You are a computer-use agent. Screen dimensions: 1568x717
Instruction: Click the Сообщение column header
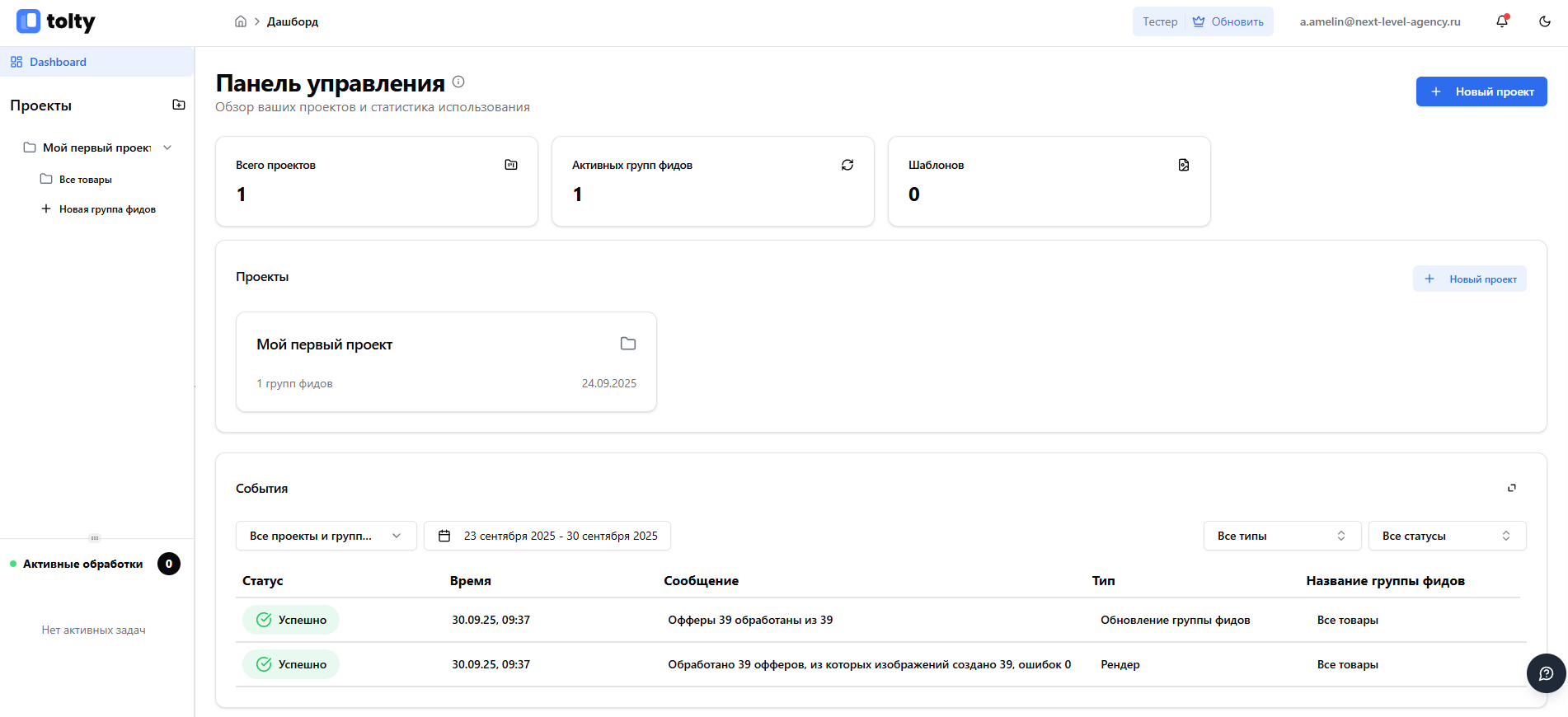702,580
